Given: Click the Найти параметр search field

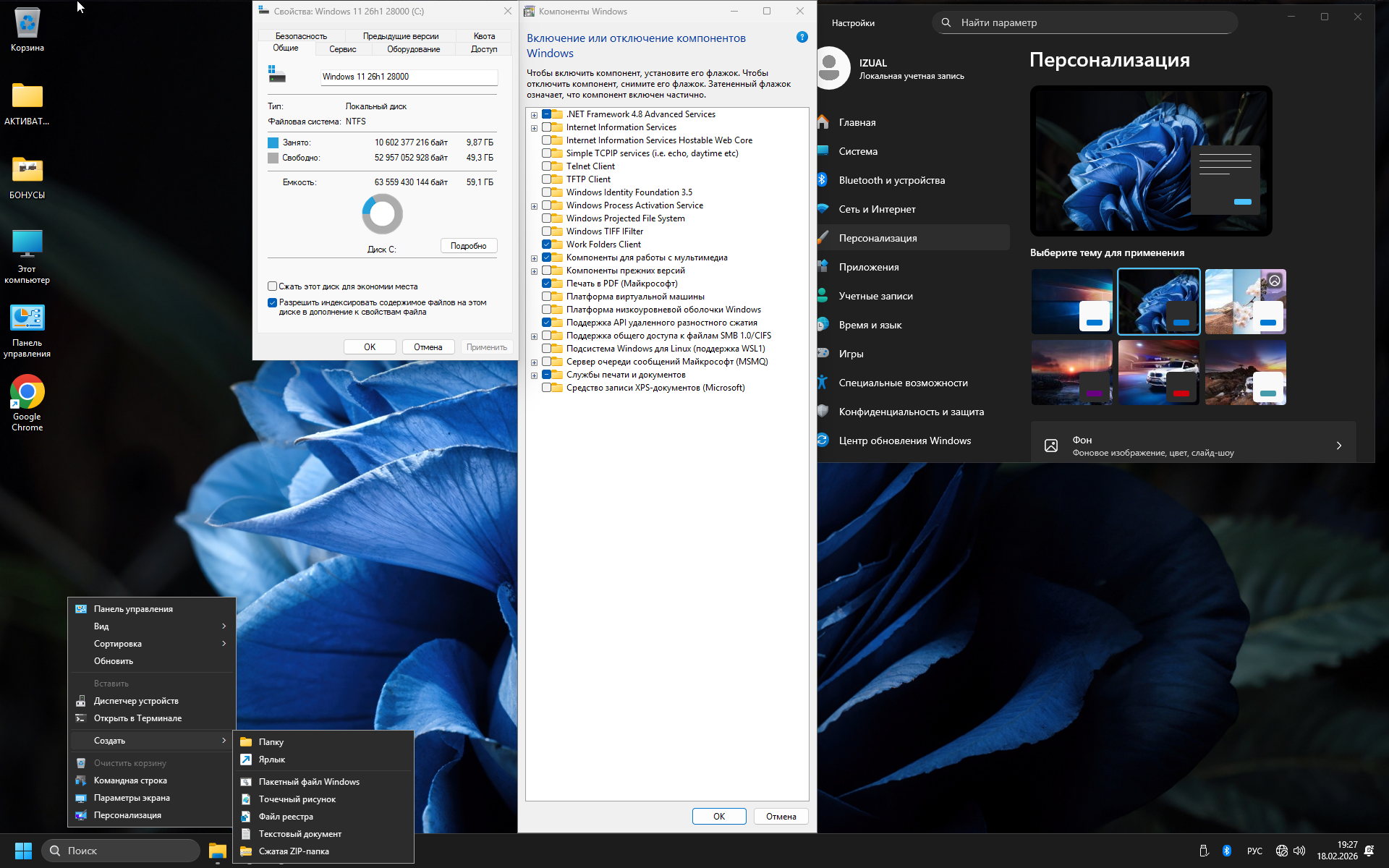Looking at the screenshot, I should [x=1085, y=22].
